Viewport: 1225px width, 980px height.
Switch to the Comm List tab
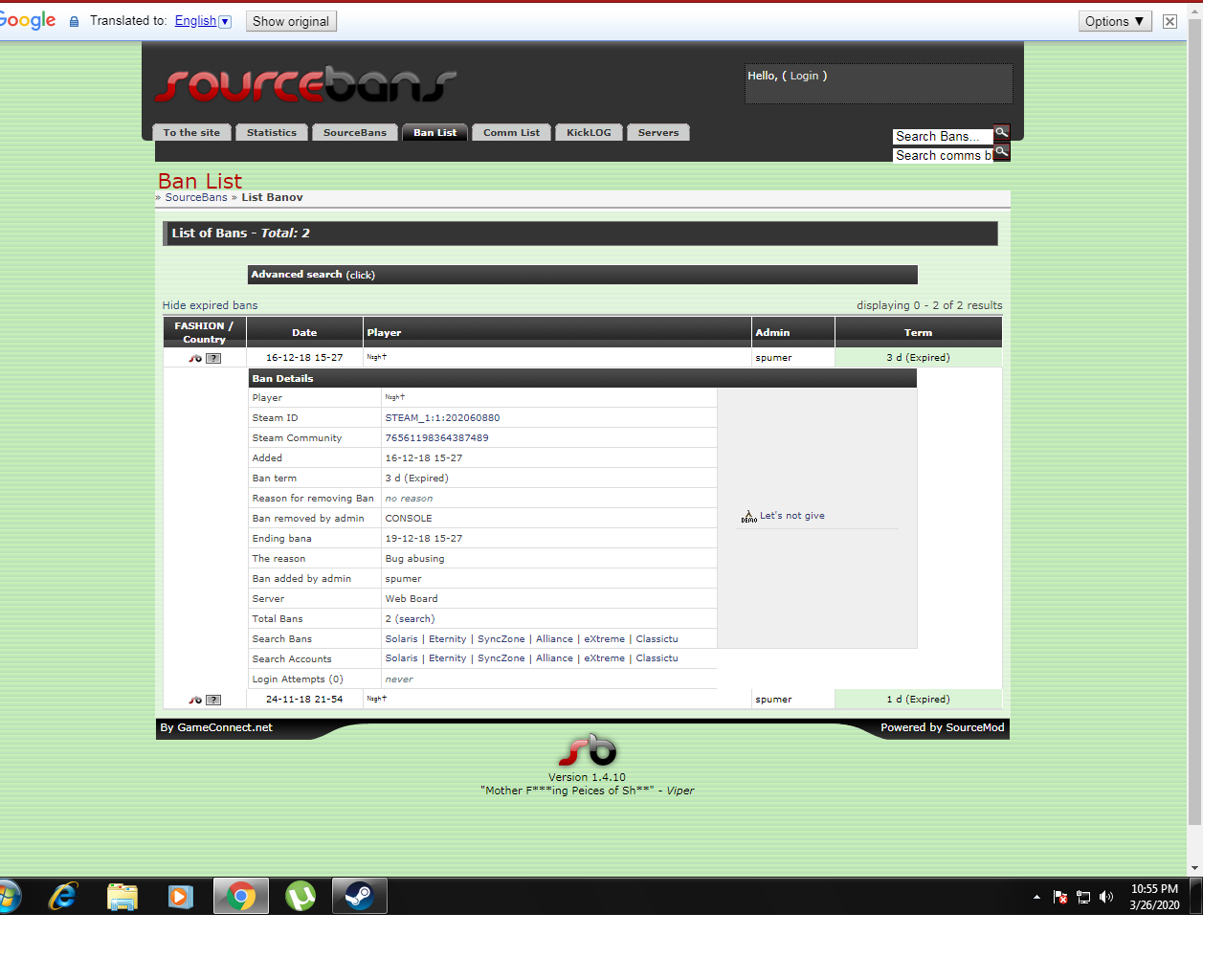pyautogui.click(x=511, y=133)
